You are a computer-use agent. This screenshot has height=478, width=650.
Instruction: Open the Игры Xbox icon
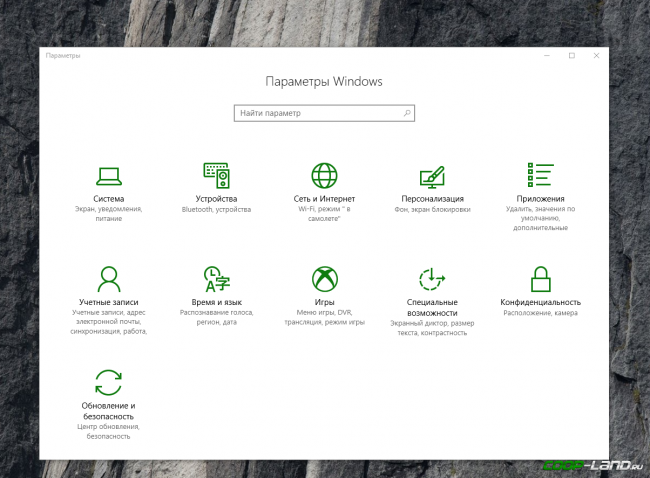(324, 279)
